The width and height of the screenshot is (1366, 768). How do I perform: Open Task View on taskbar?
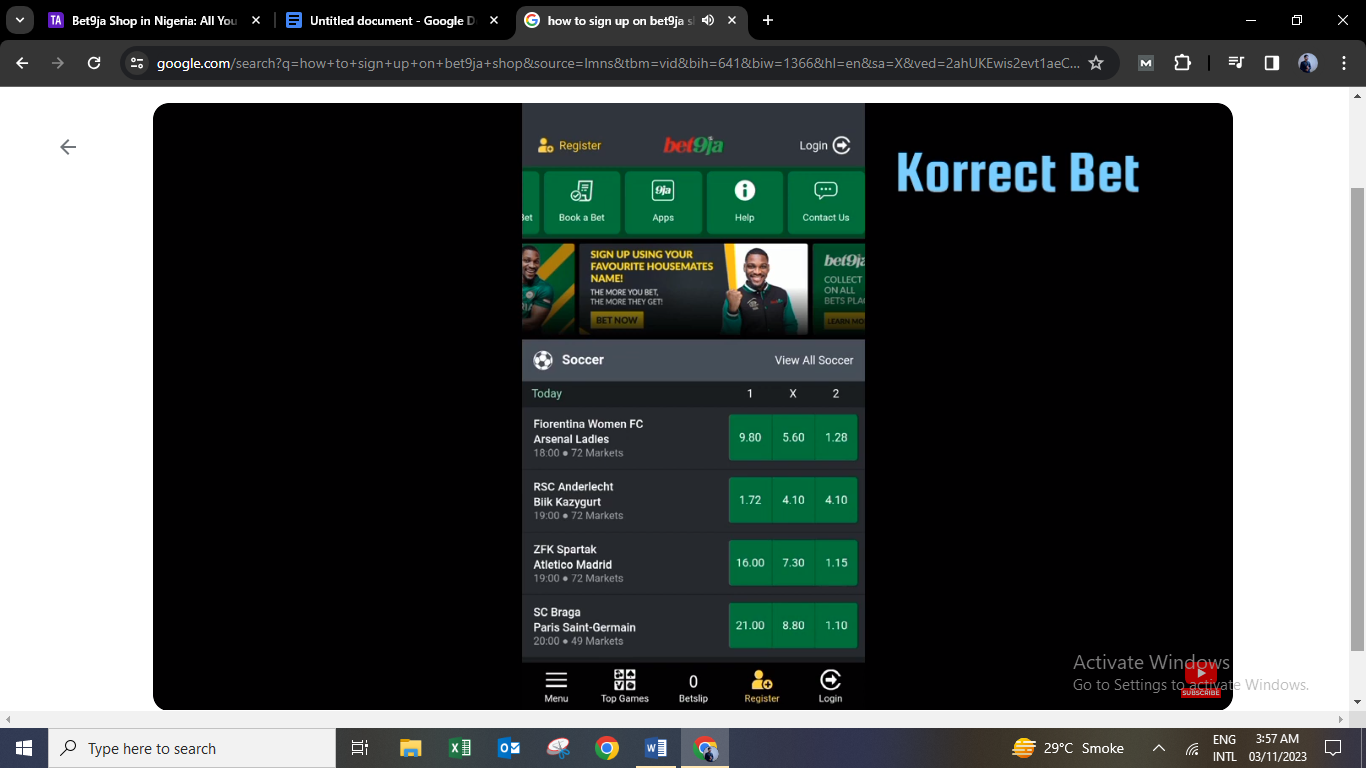(360, 748)
